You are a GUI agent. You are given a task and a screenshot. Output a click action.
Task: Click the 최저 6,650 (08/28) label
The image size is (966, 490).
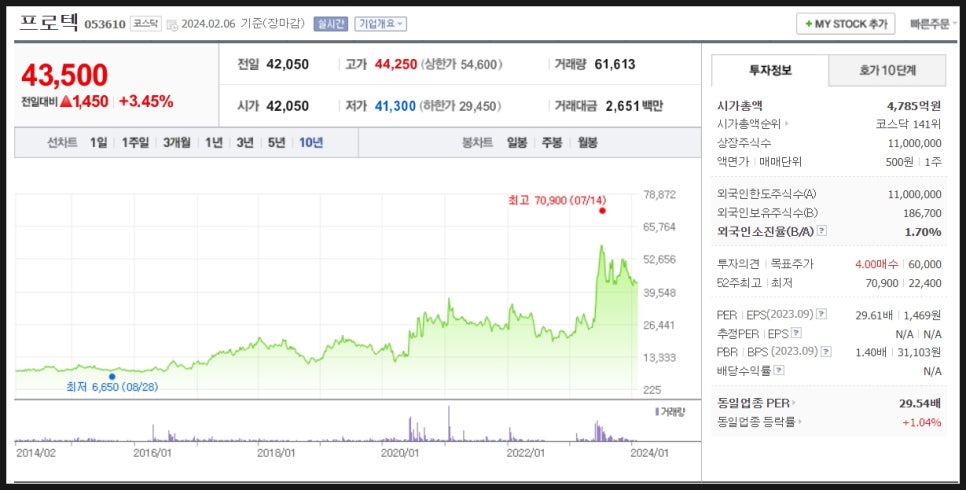(112, 388)
